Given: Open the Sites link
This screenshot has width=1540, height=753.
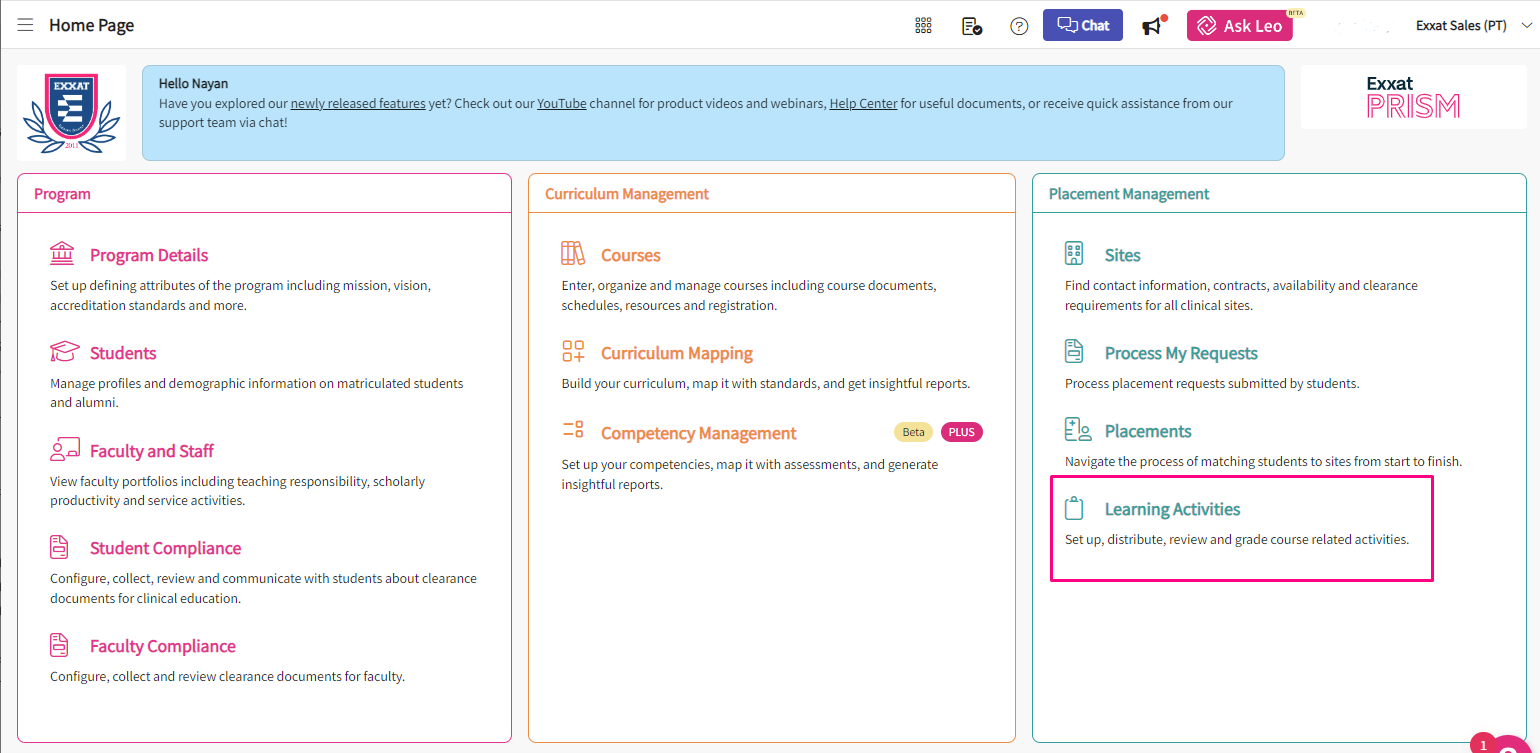Looking at the screenshot, I should click(x=1123, y=255).
